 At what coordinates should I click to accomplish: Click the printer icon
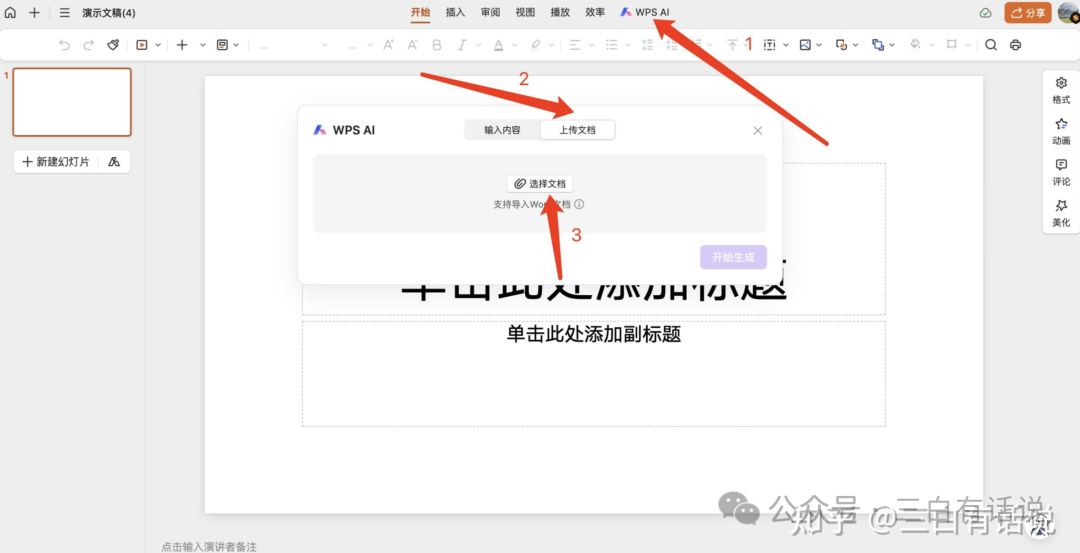point(1015,45)
